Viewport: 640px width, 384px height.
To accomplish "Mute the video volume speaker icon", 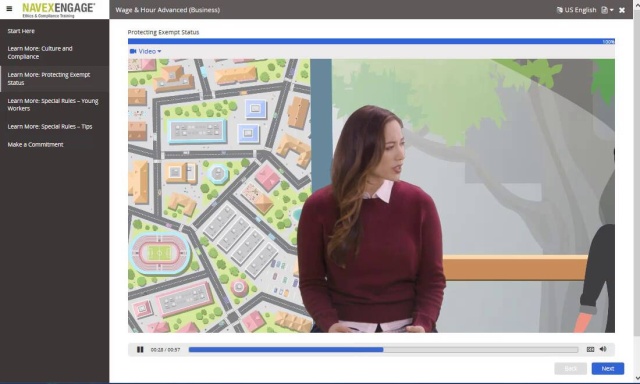I will (603, 349).
